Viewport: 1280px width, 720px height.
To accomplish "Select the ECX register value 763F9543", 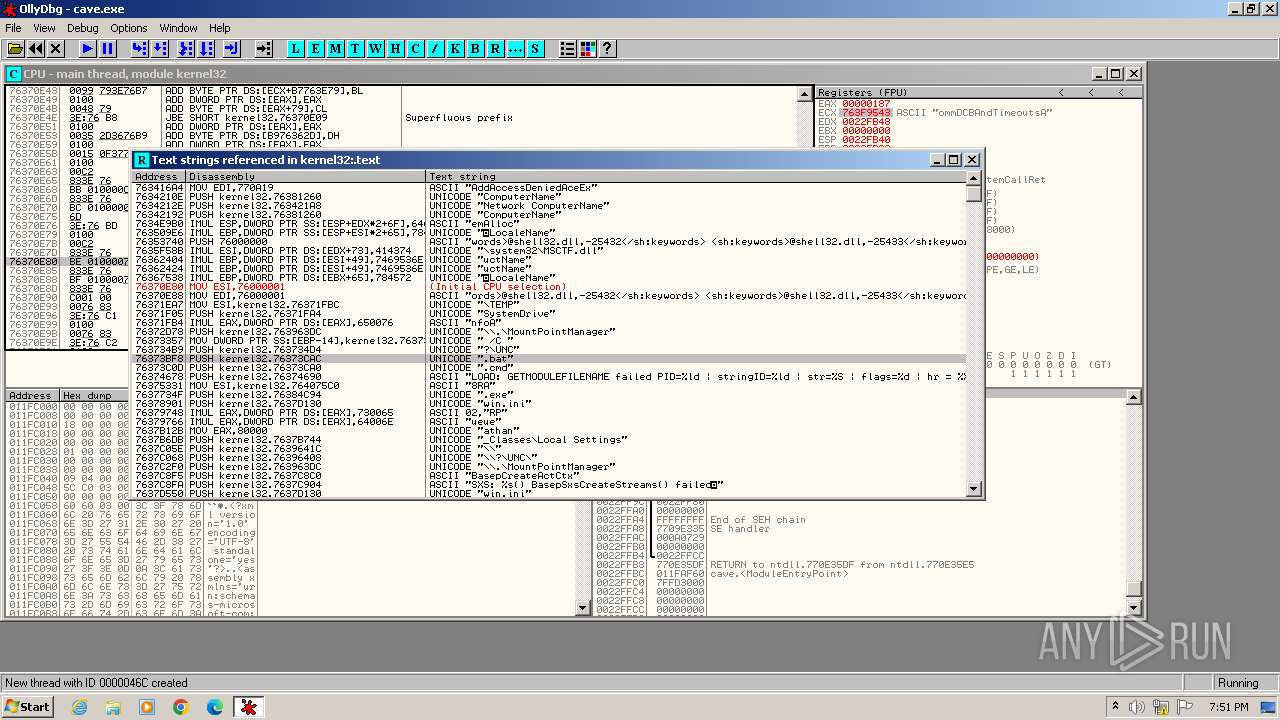I will (866, 113).
